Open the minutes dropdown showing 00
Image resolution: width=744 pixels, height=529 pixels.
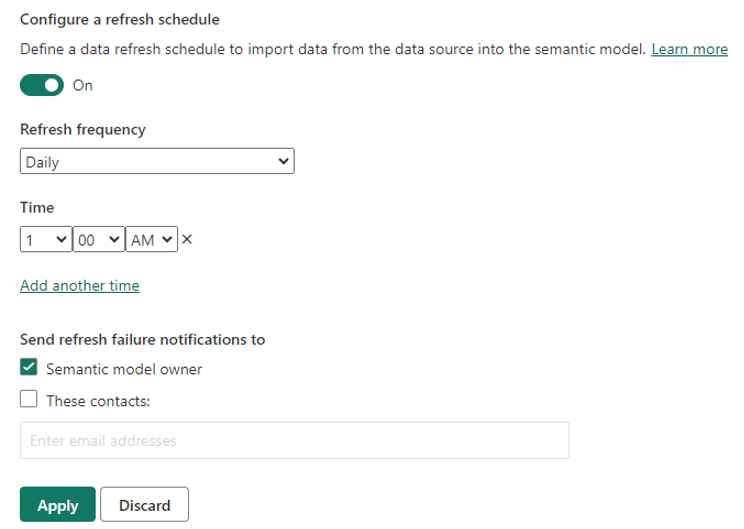click(99, 240)
